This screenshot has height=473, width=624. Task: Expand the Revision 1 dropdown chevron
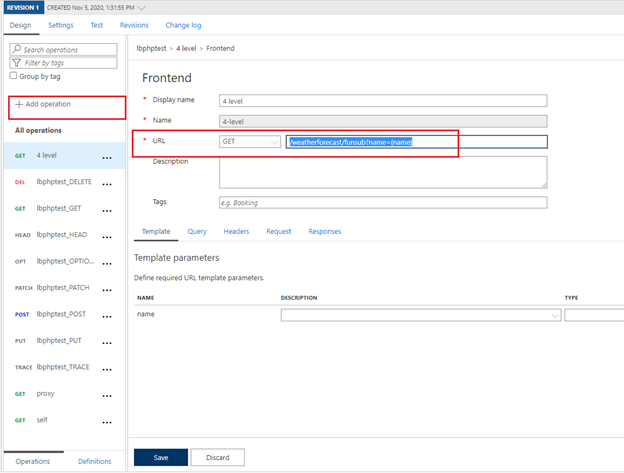pos(139,8)
